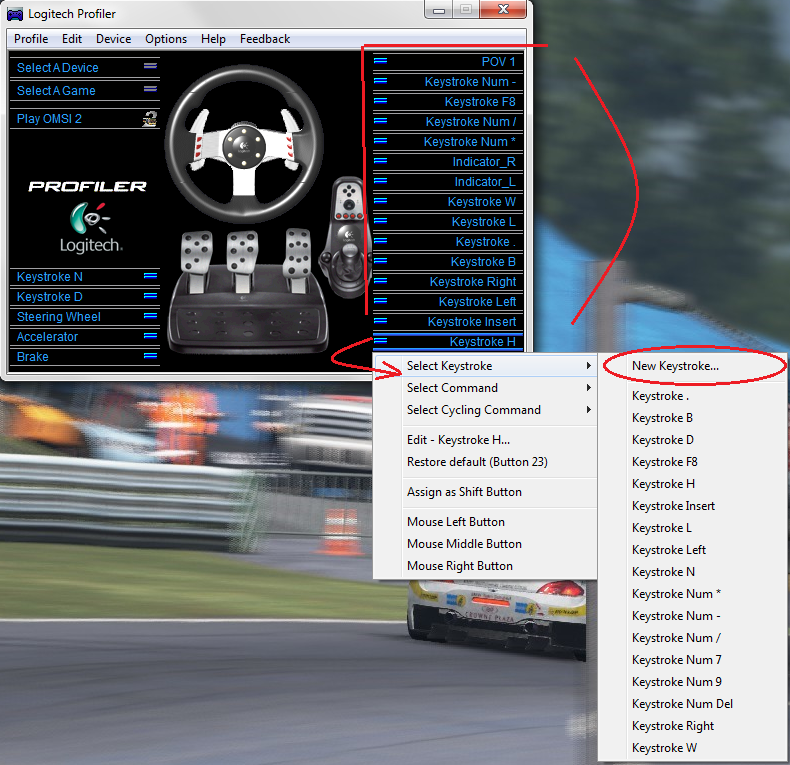Click the blue bars icon next to Keystroke F8

click(x=380, y=101)
